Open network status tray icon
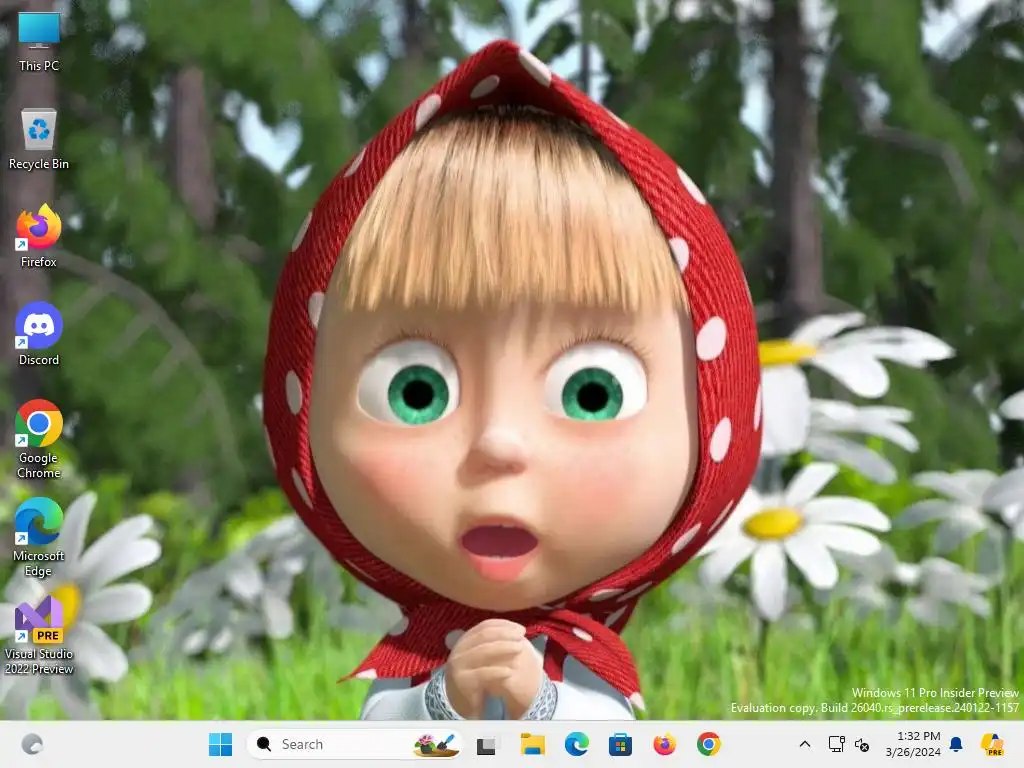Image resolution: width=1024 pixels, height=768 pixels. click(837, 744)
